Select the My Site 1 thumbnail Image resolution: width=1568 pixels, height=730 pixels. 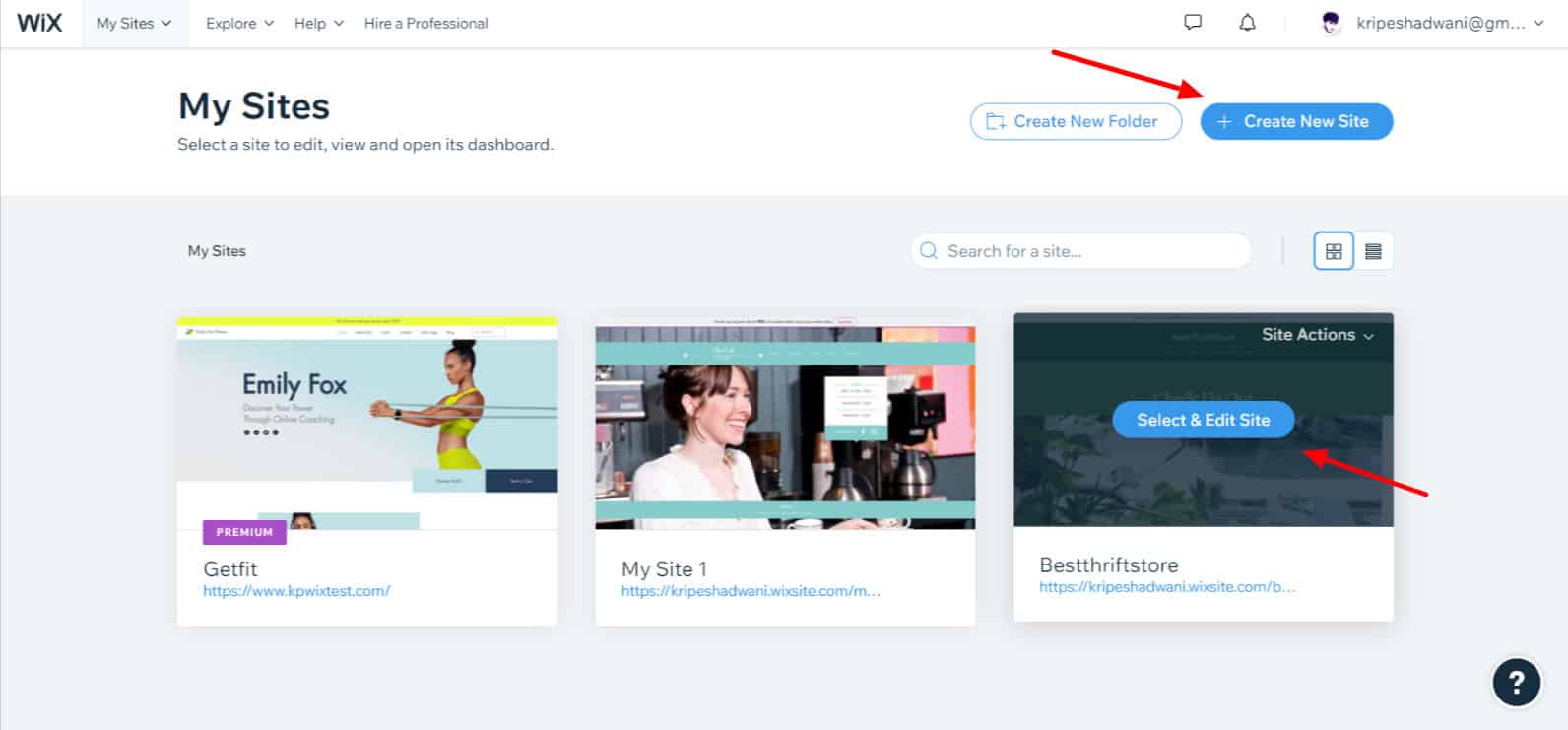(x=785, y=426)
